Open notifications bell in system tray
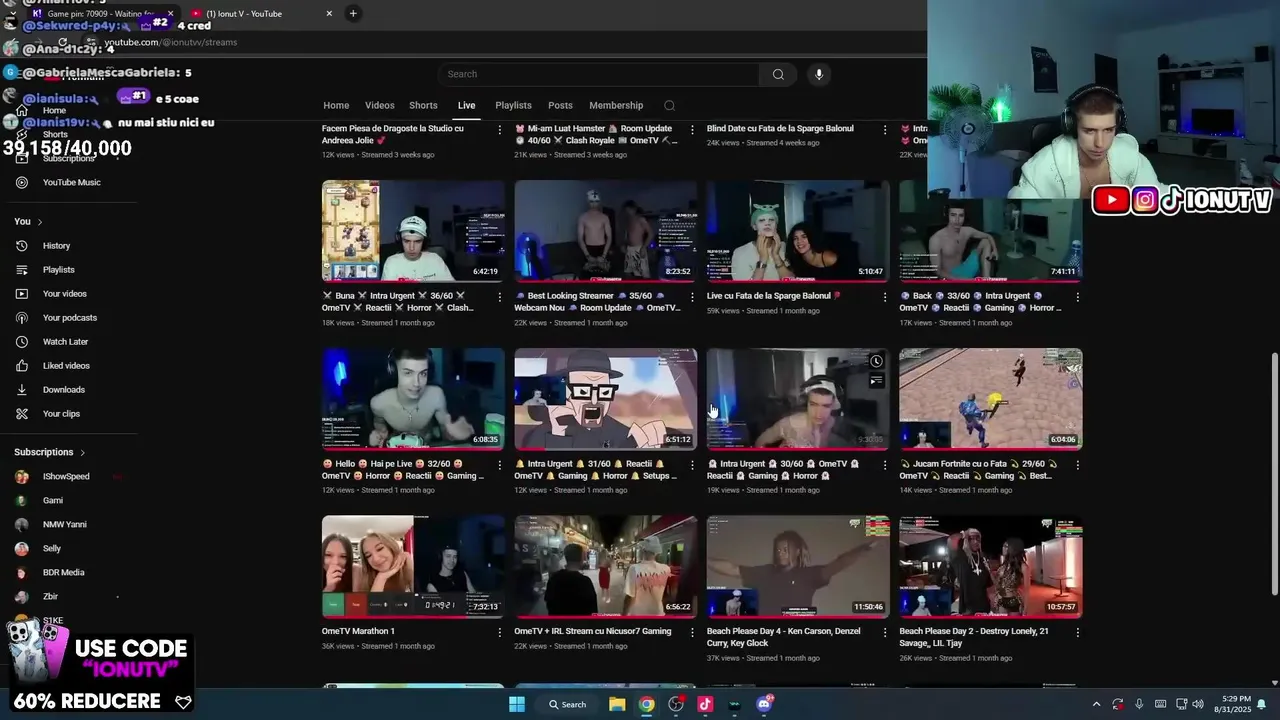The image size is (1280, 720). coord(1262,704)
